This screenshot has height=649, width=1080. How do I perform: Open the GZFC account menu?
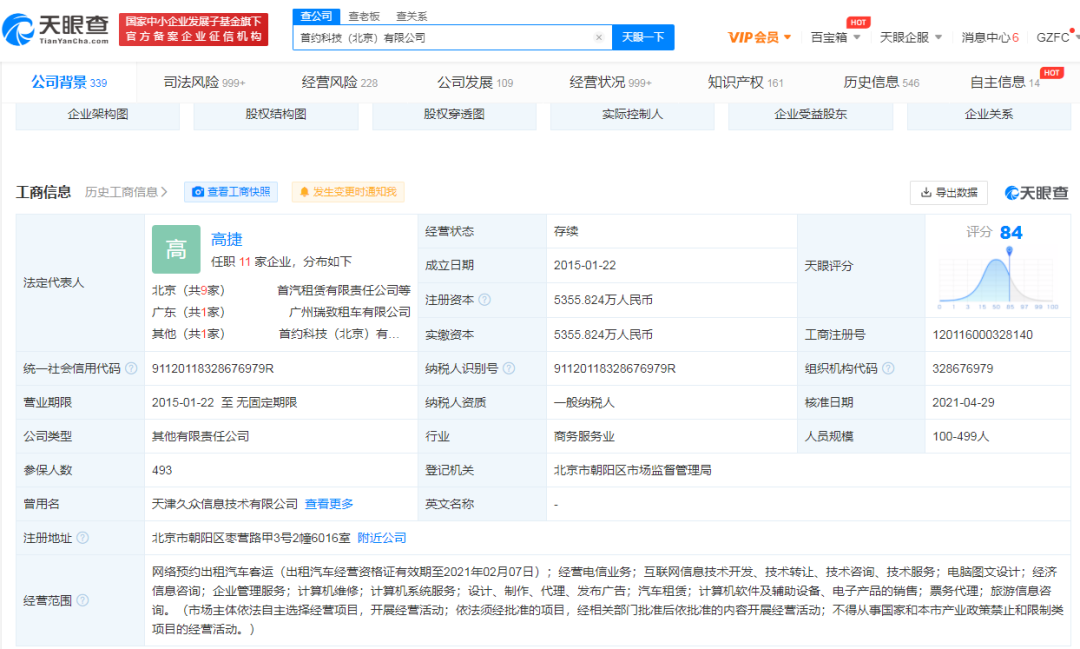pyautogui.click(x=1057, y=37)
